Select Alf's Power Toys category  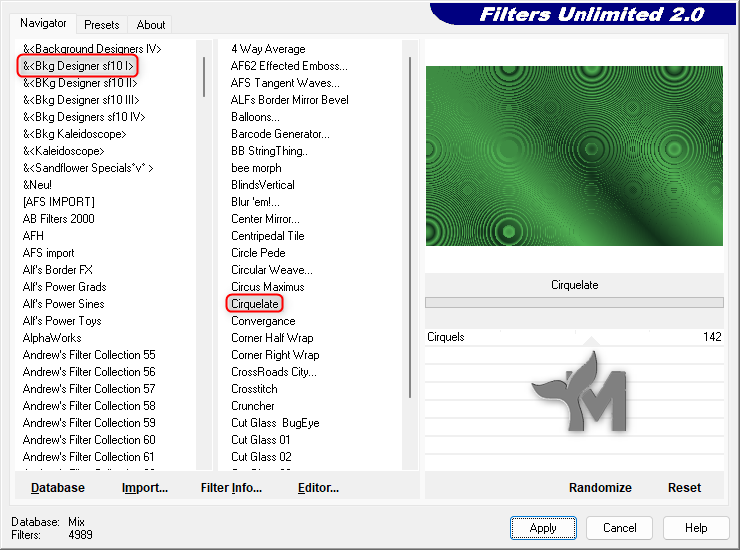tap(62, 321)
